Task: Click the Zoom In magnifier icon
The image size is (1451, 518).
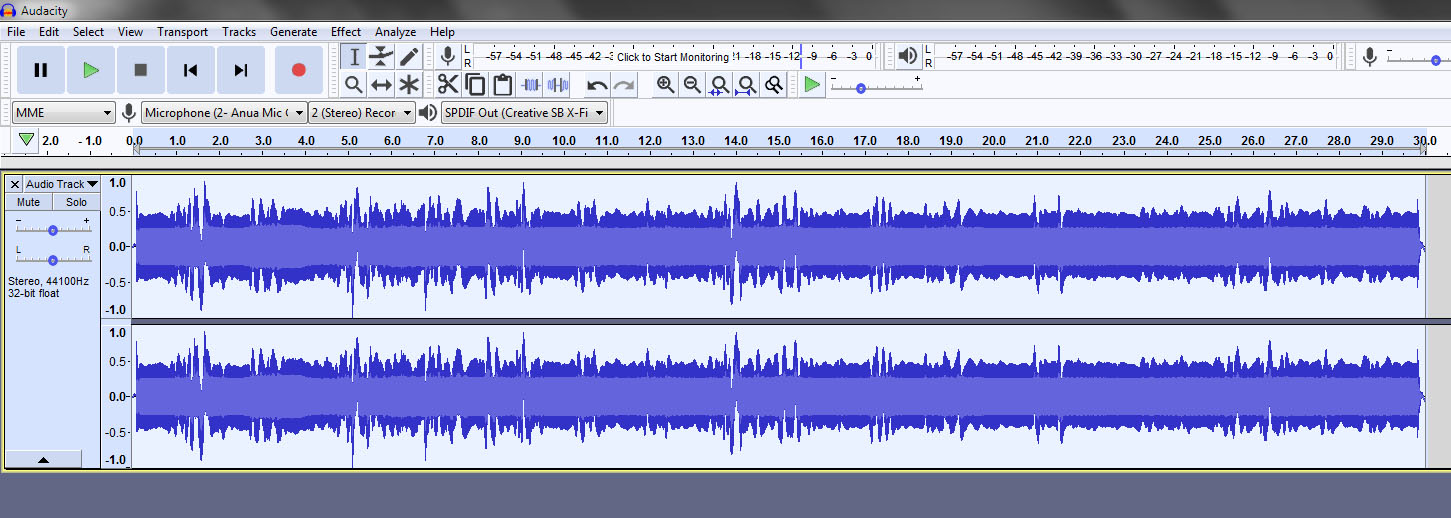Action: click(665, 85)
